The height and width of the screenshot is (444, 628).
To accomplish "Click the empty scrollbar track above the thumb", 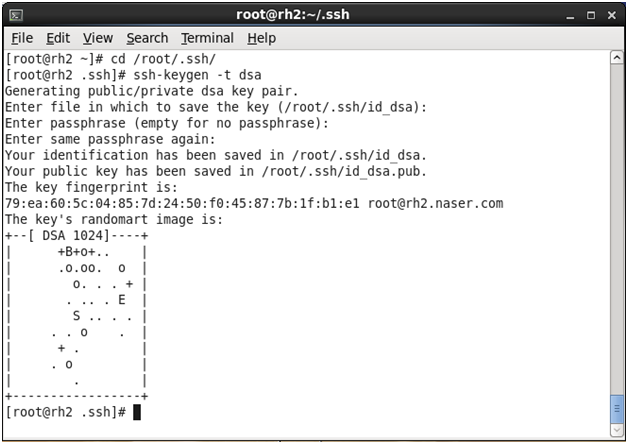I will (x=616, y=230).
